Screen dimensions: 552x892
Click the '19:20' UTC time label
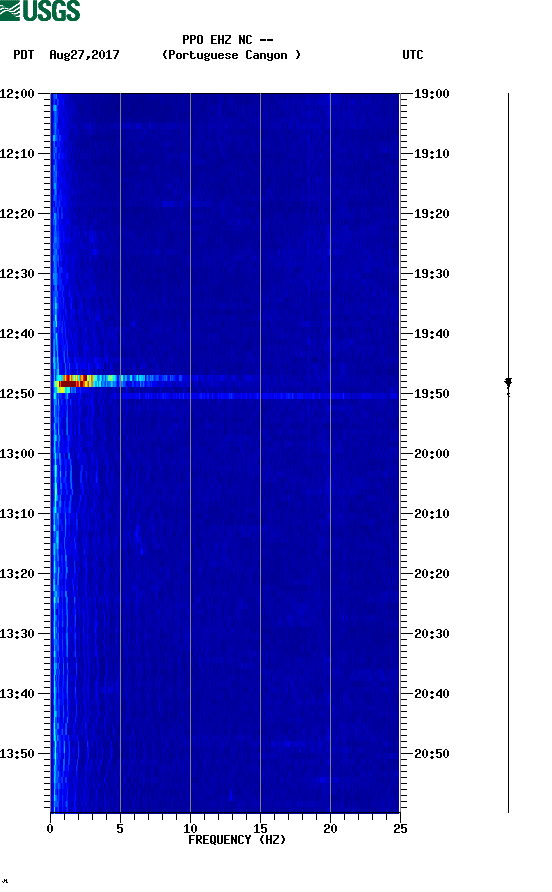click(x=431, y=214)
